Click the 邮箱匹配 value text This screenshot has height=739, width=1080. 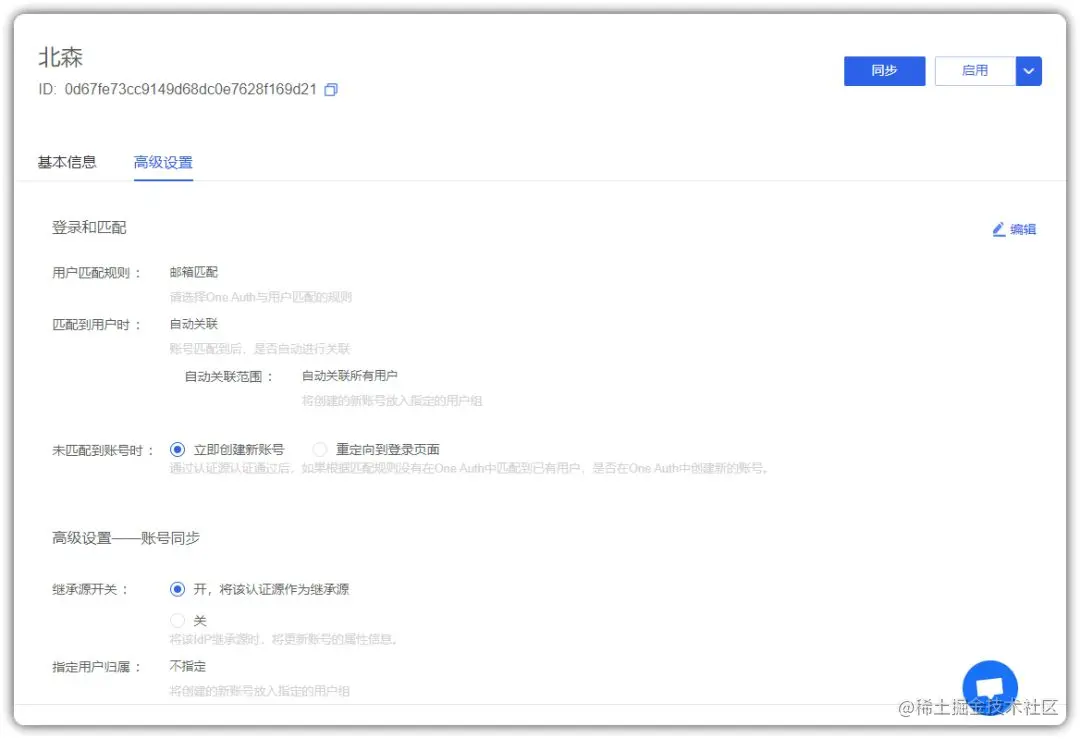click(x=194, y=272)
